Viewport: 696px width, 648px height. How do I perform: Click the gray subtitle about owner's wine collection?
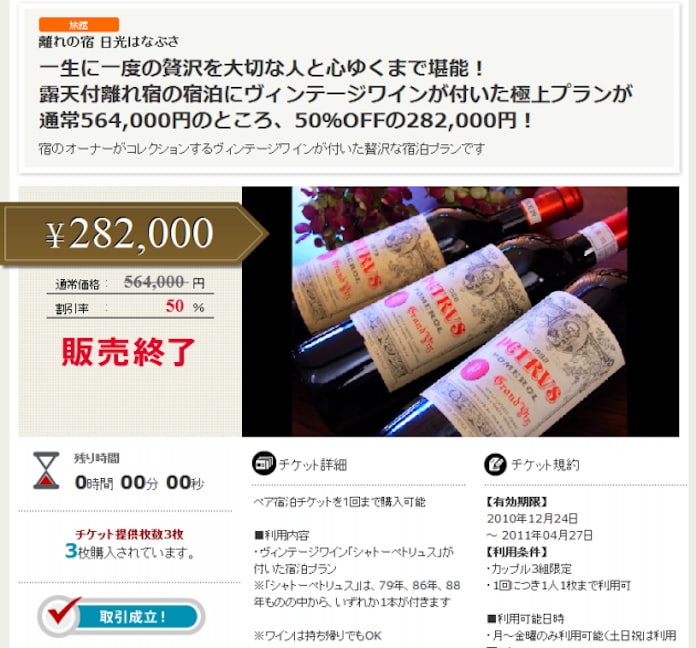pyautogui.click(x=261, y=149)
